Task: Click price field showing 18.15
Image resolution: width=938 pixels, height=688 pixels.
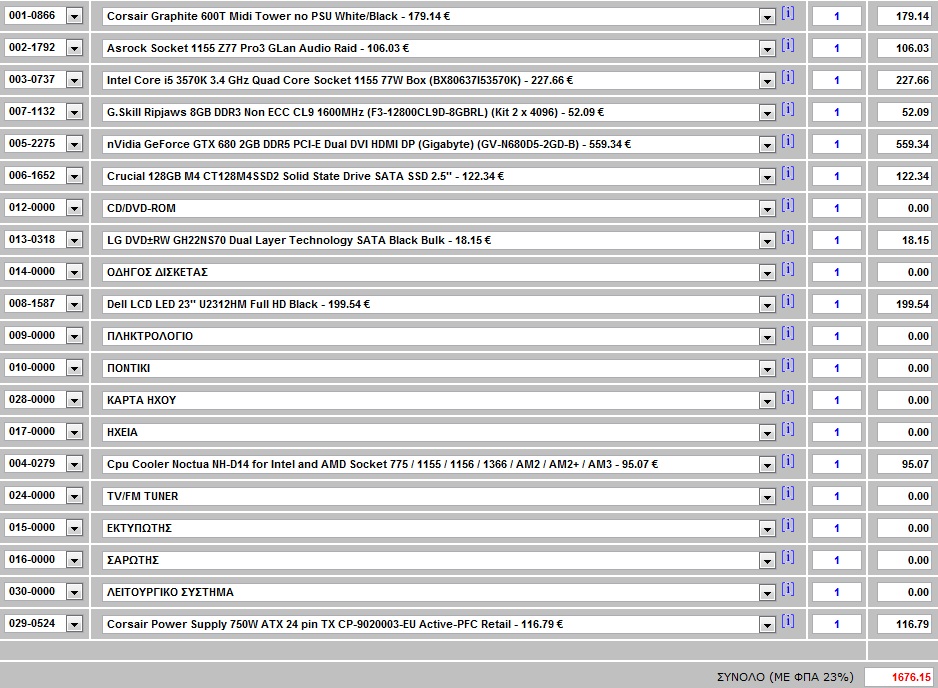Action: pyautogui.click(x=904, y=240)
